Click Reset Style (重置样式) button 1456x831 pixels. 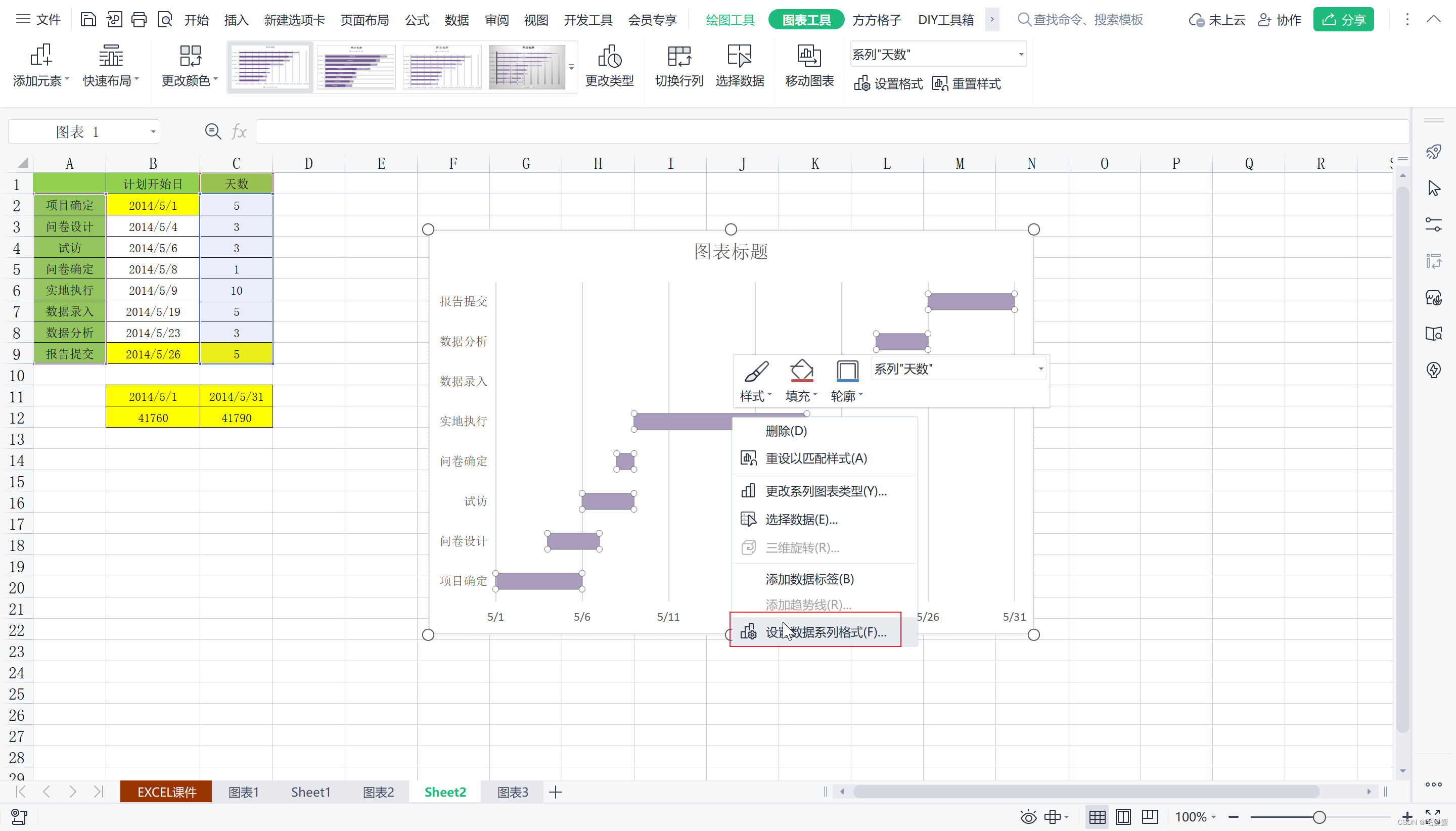click(x=967, y=84)
